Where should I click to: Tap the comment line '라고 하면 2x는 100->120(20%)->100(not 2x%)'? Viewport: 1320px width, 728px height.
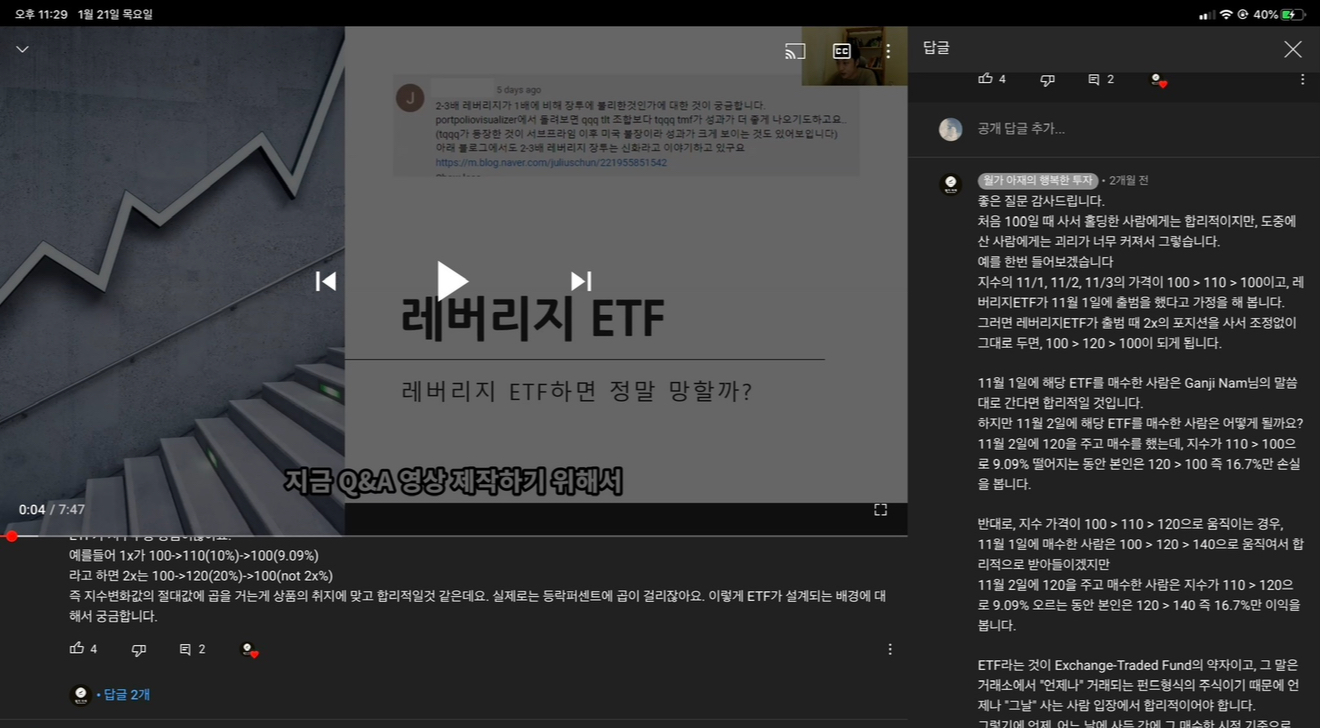click(201, 575)
